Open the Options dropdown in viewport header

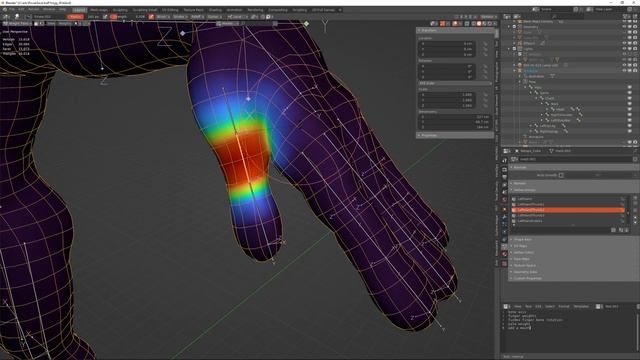click(488, 17)
